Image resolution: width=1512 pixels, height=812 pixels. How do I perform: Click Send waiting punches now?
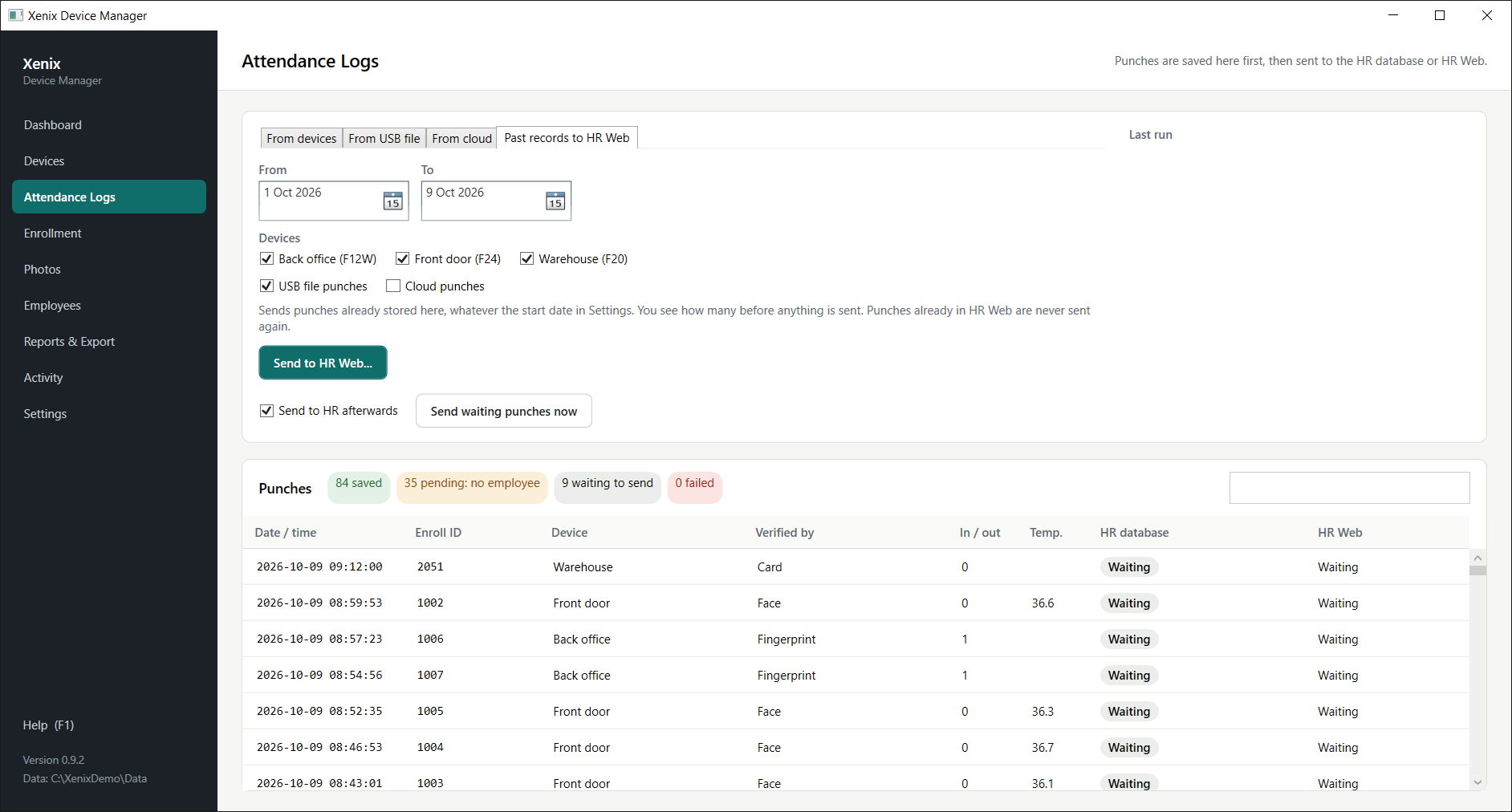(504, 411)
